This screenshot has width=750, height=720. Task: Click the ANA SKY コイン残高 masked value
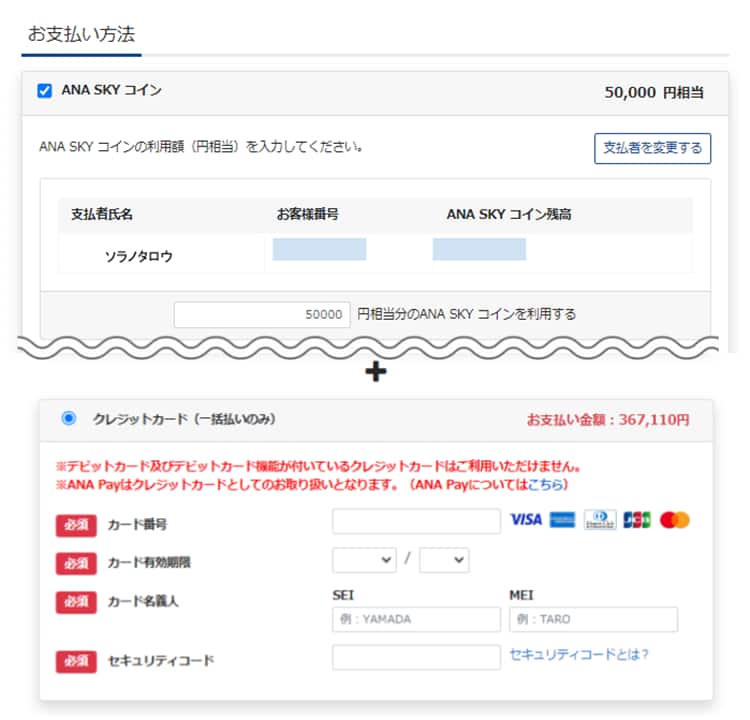[x=479, y=250]
